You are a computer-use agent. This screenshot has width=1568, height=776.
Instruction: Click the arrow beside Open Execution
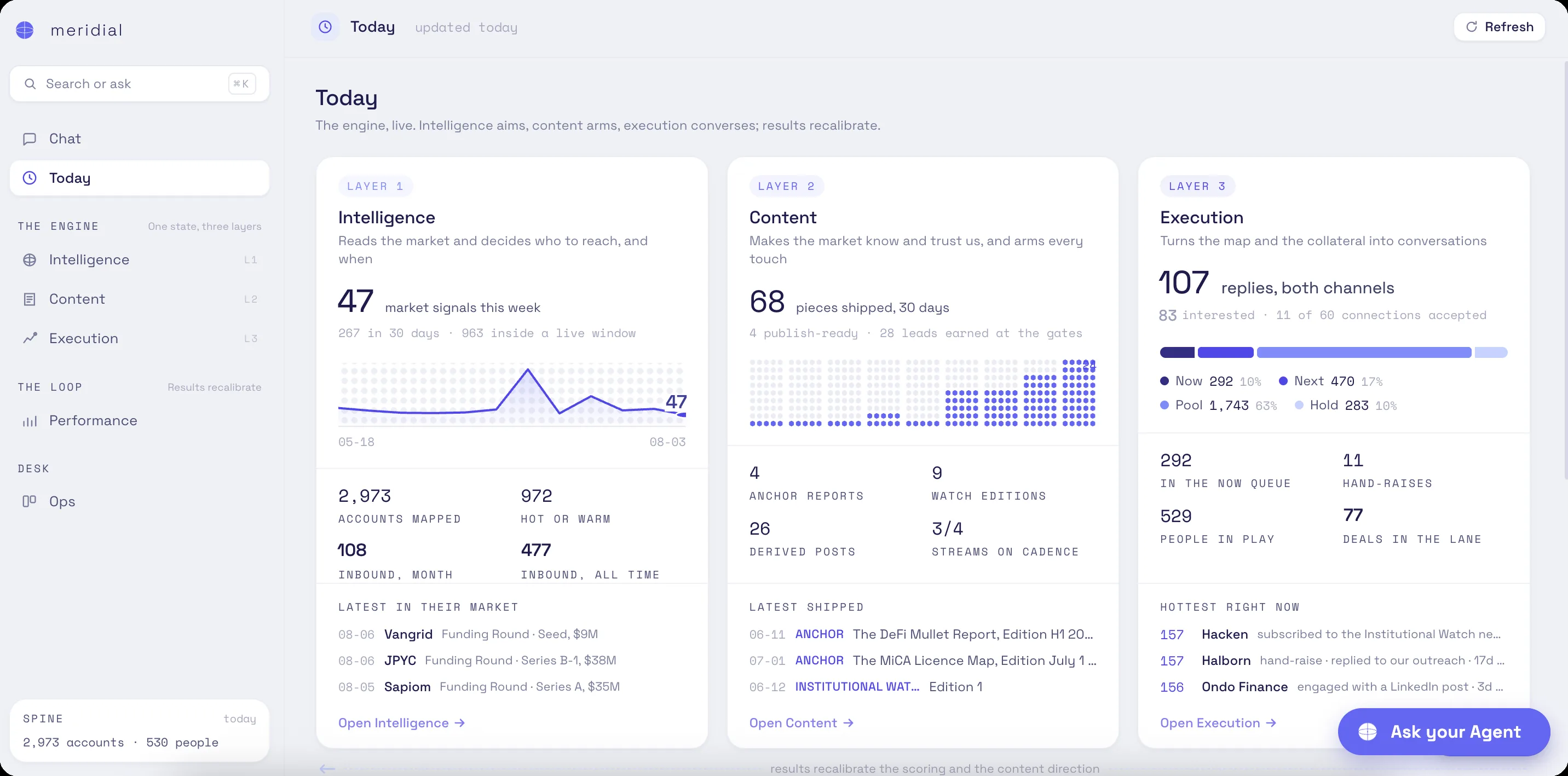(x=1271, y=723)
